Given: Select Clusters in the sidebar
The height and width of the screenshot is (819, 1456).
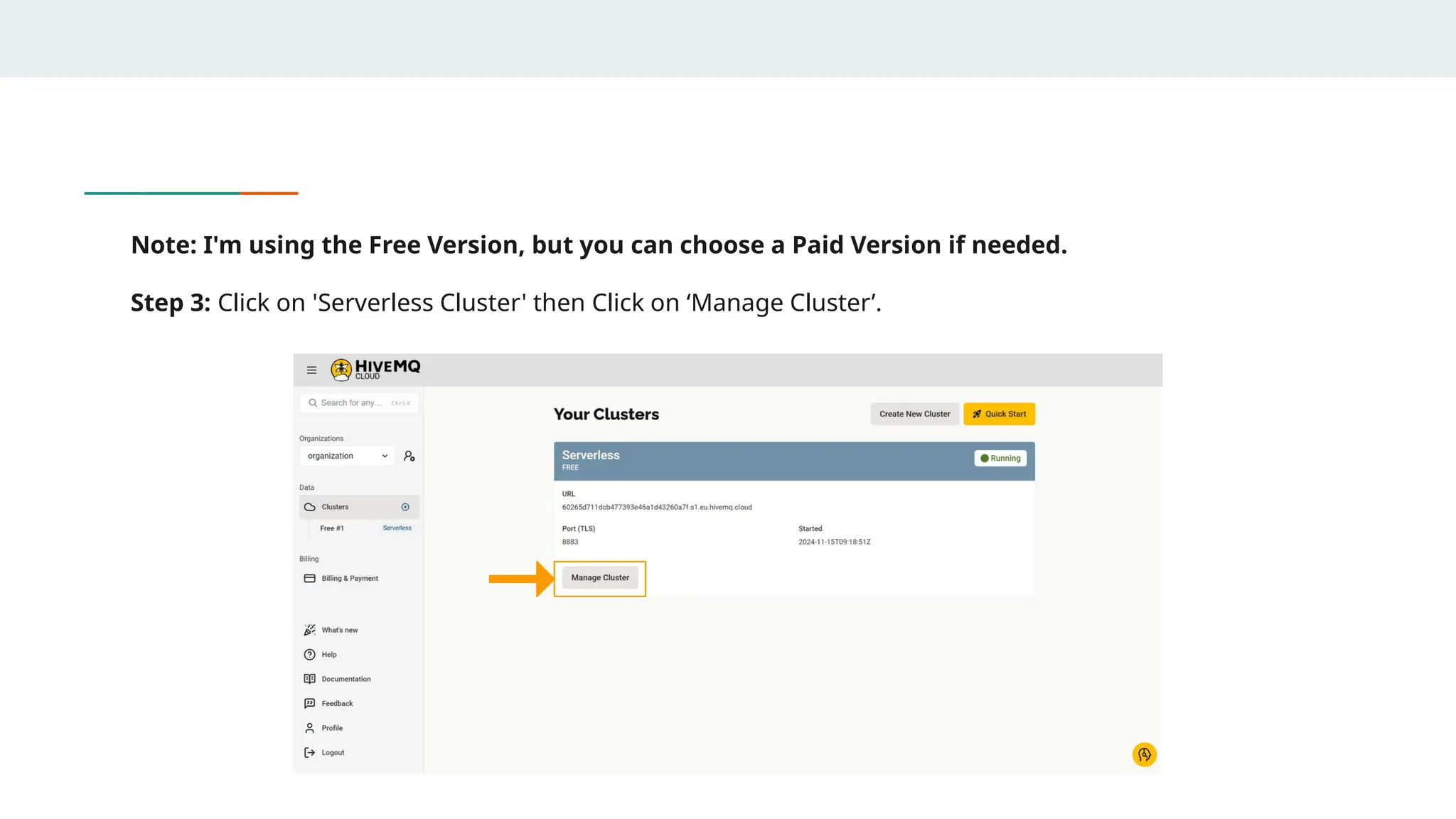Looking at the screenshot, I should click(x=359, y=507).
